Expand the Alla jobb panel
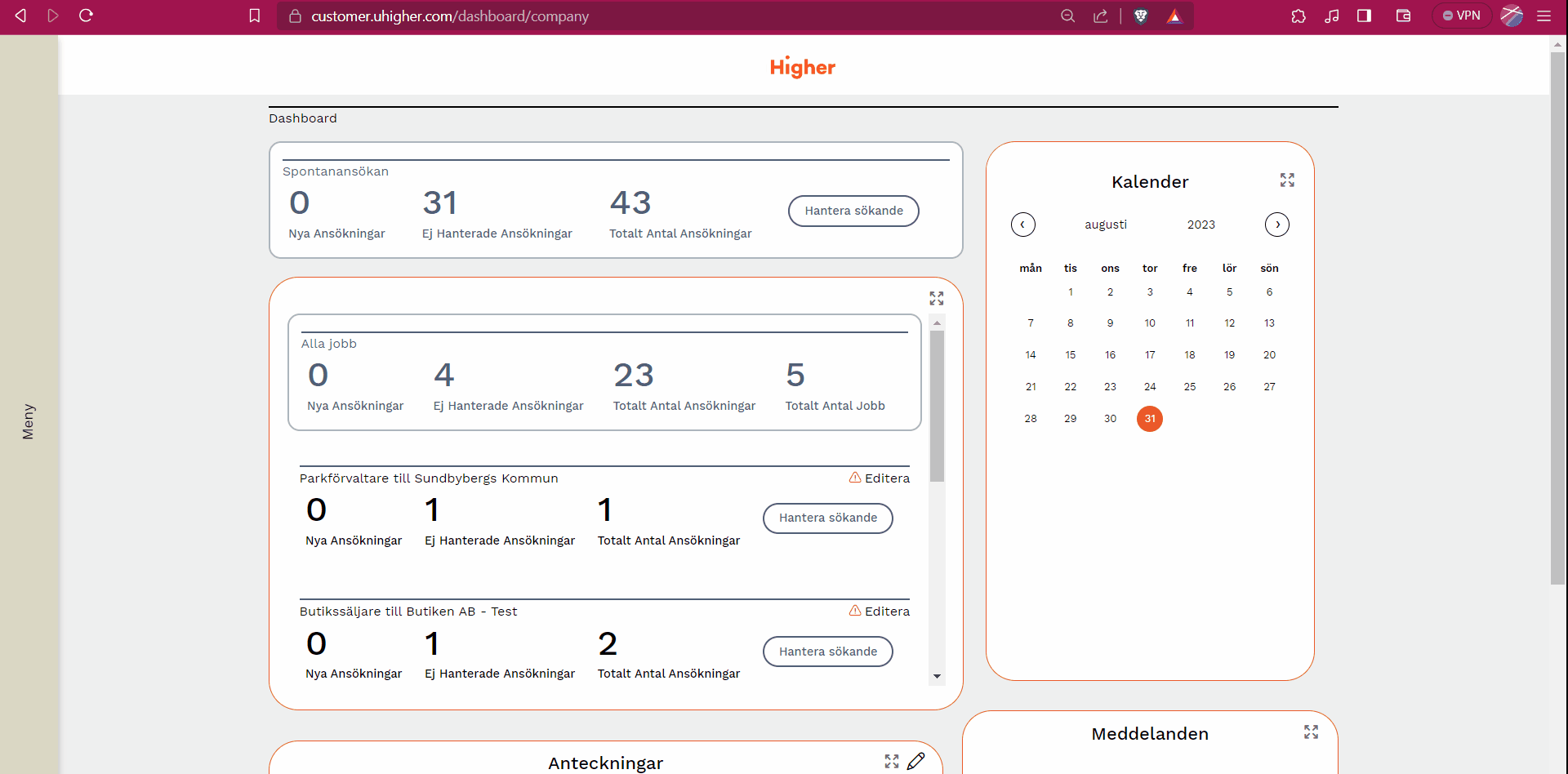The image size is (1568, 774). [936, 299]
